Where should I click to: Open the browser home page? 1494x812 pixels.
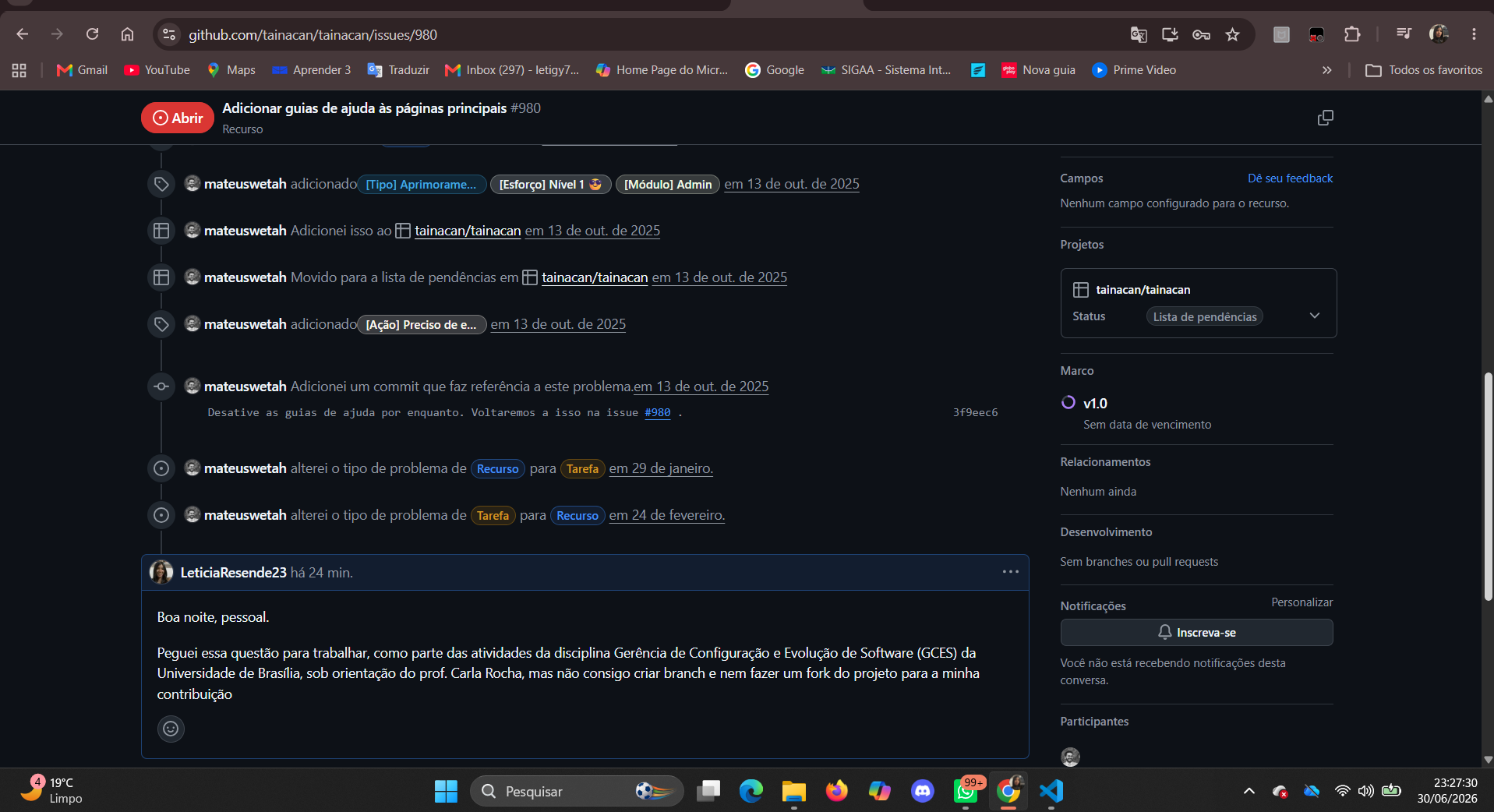click(x=127, y=34)
